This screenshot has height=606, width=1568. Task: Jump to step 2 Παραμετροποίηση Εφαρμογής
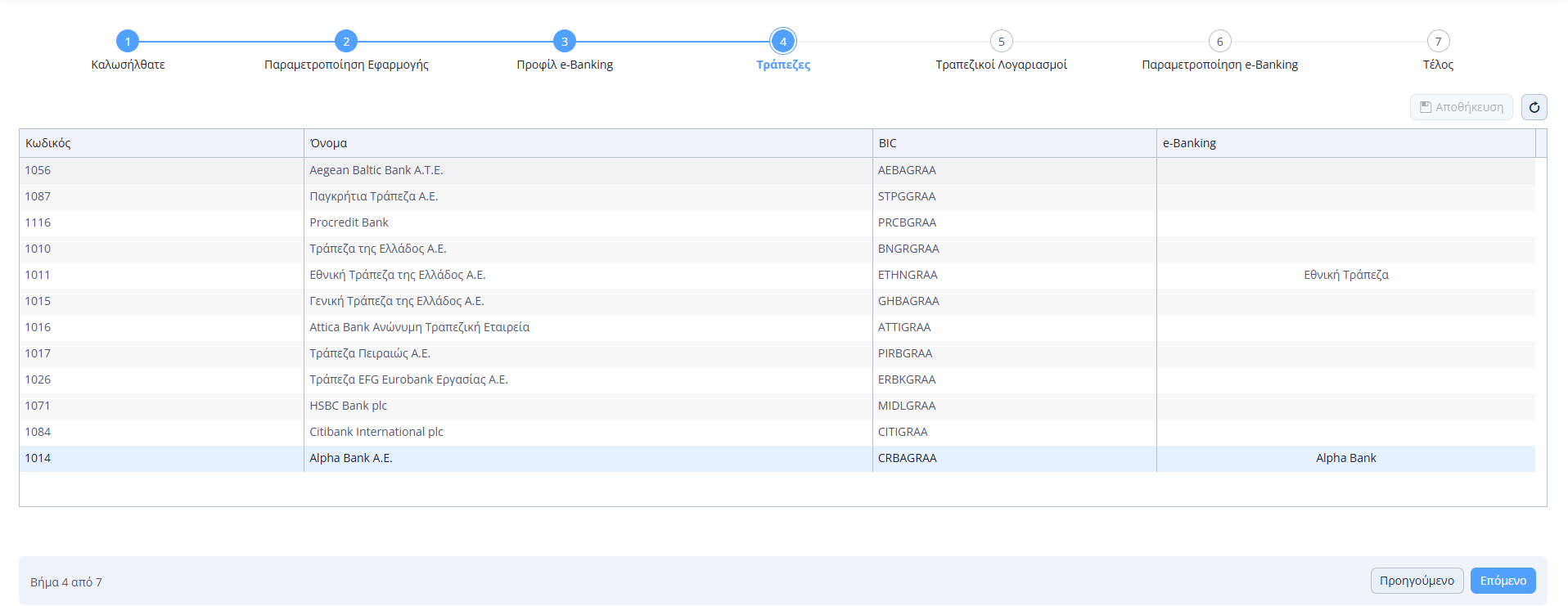[346, 41]
